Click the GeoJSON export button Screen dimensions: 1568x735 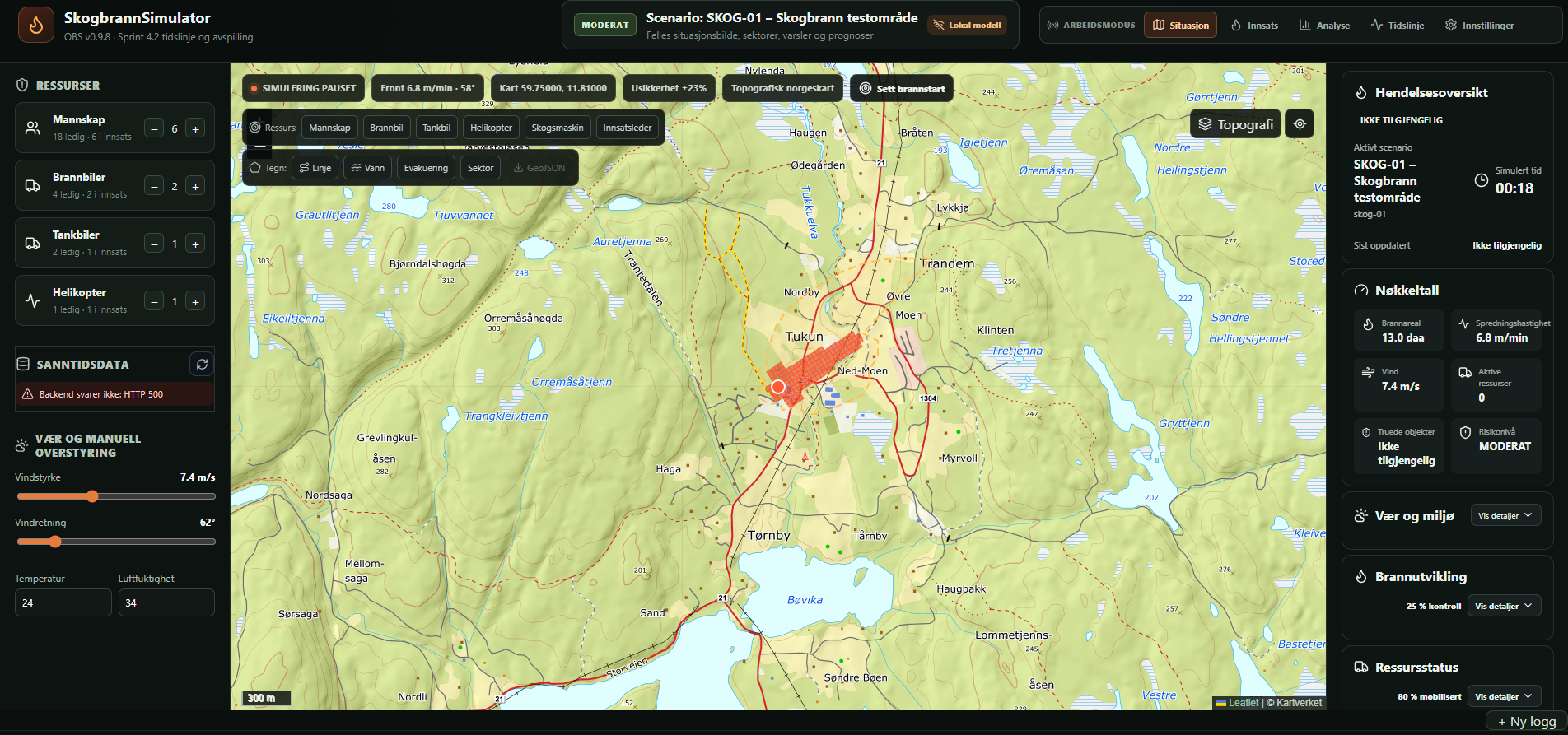[x=539, y=168]
